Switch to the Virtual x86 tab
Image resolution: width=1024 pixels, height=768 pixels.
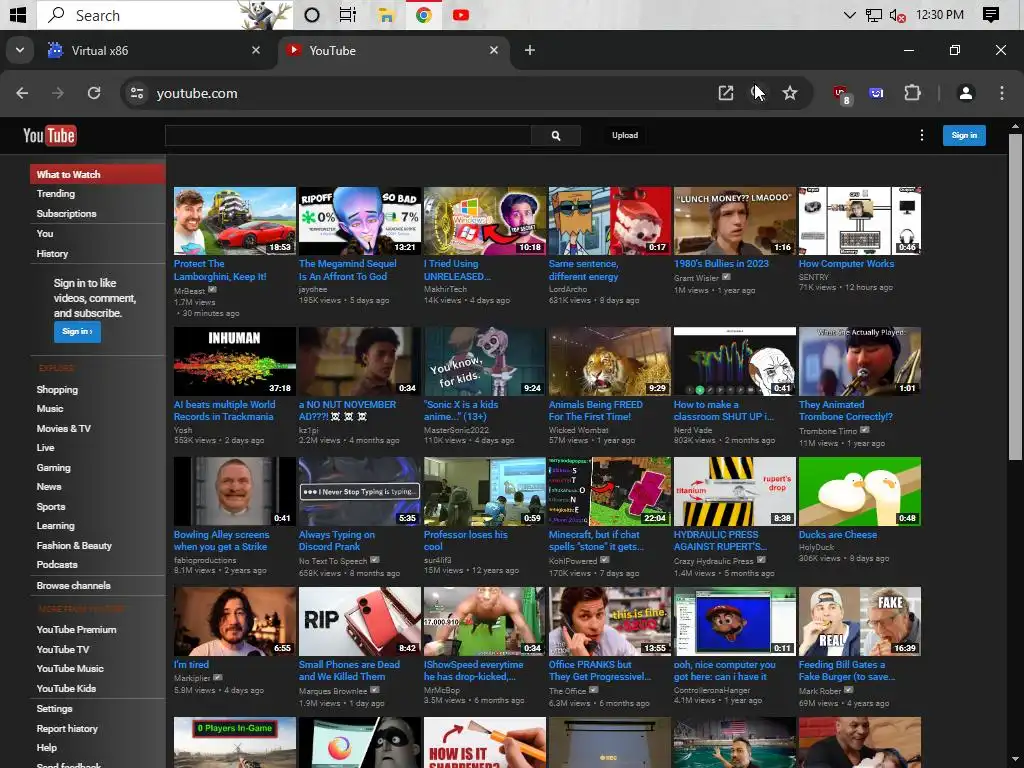[154, 50]
